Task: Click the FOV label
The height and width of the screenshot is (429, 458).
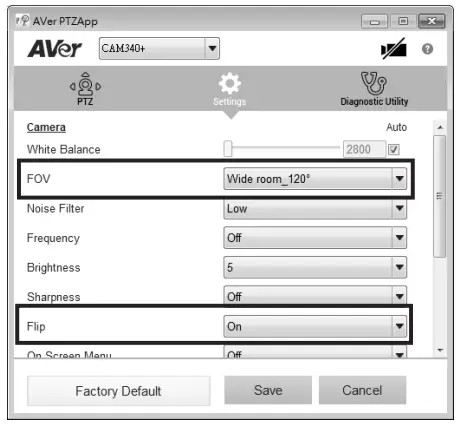Action: (x=38, y=179)
